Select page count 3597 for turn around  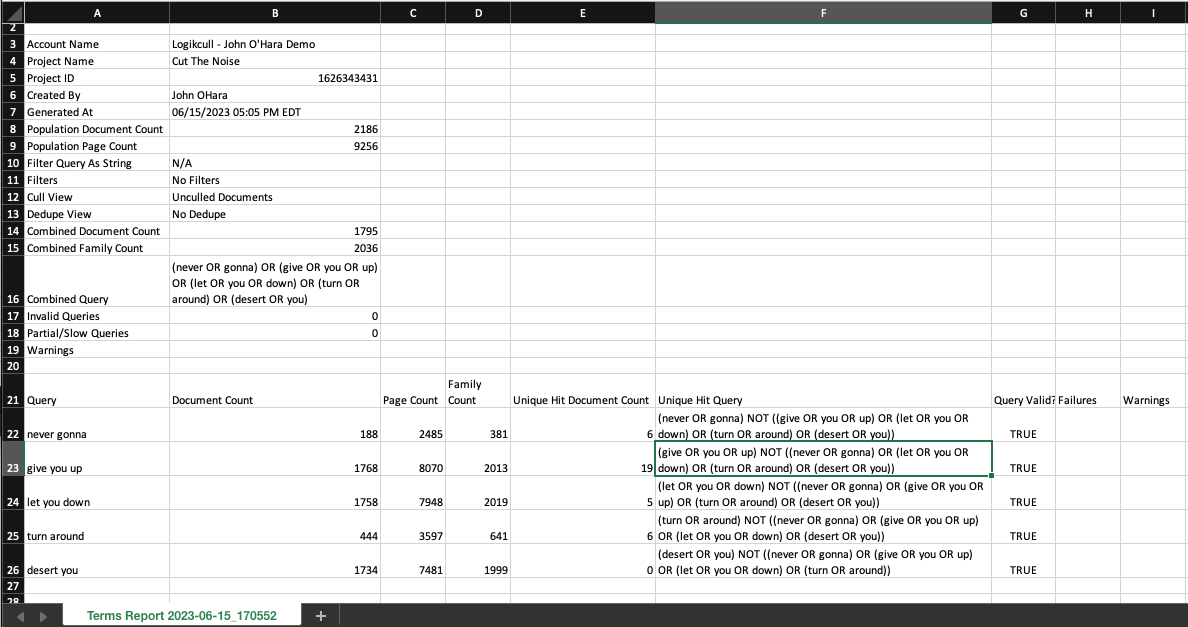(x=413, y=527)
